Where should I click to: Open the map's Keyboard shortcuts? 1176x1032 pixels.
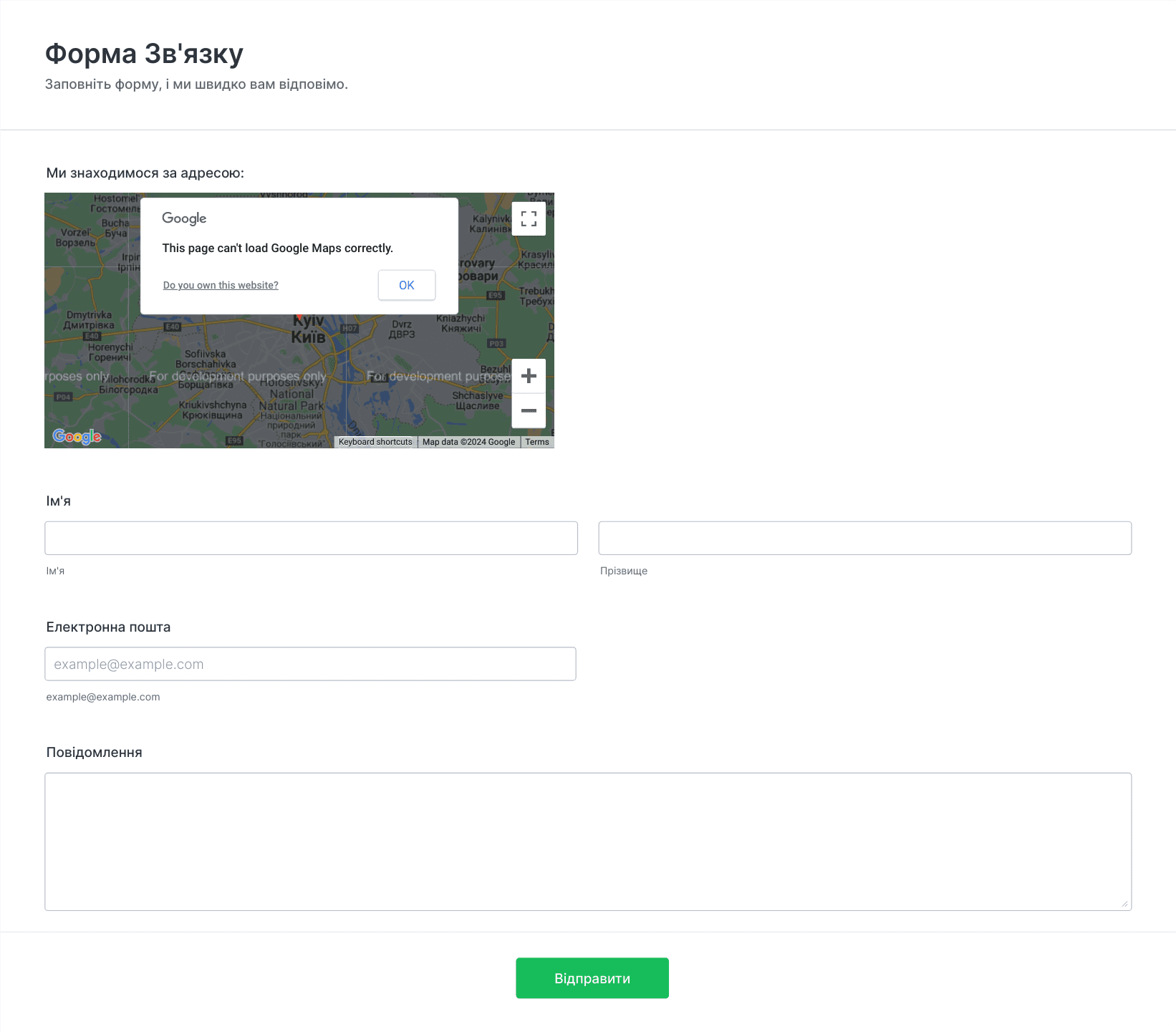point(375,442)
